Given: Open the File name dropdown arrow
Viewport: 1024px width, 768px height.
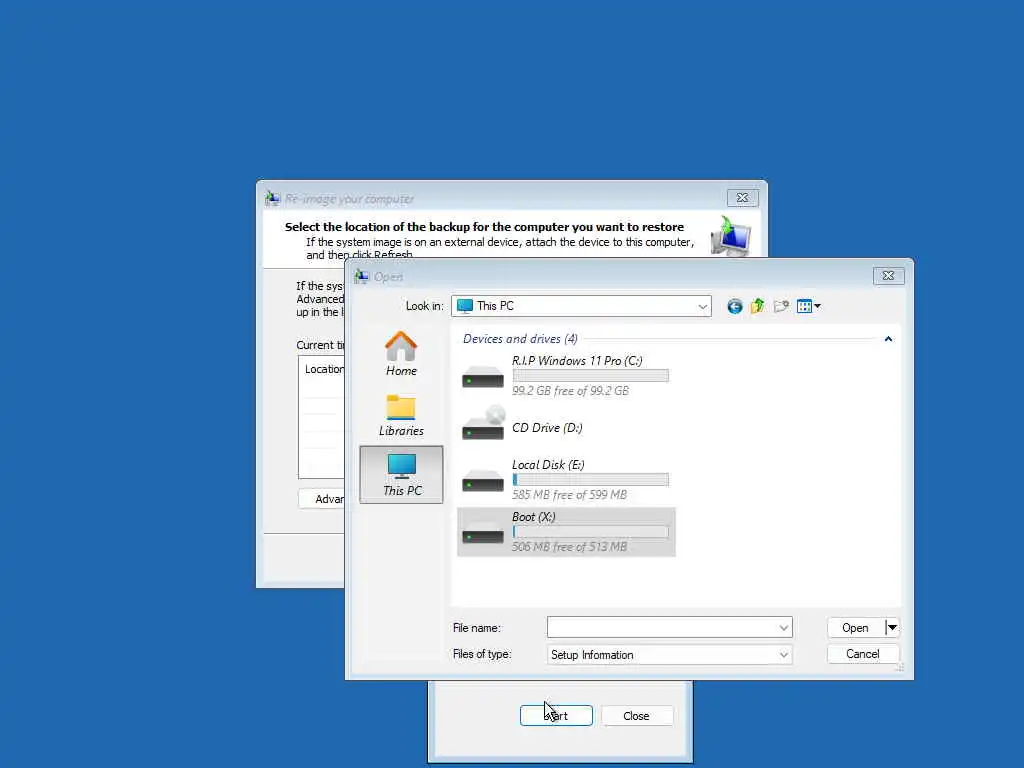Looking at the screenshot, I should pos(784,628).
